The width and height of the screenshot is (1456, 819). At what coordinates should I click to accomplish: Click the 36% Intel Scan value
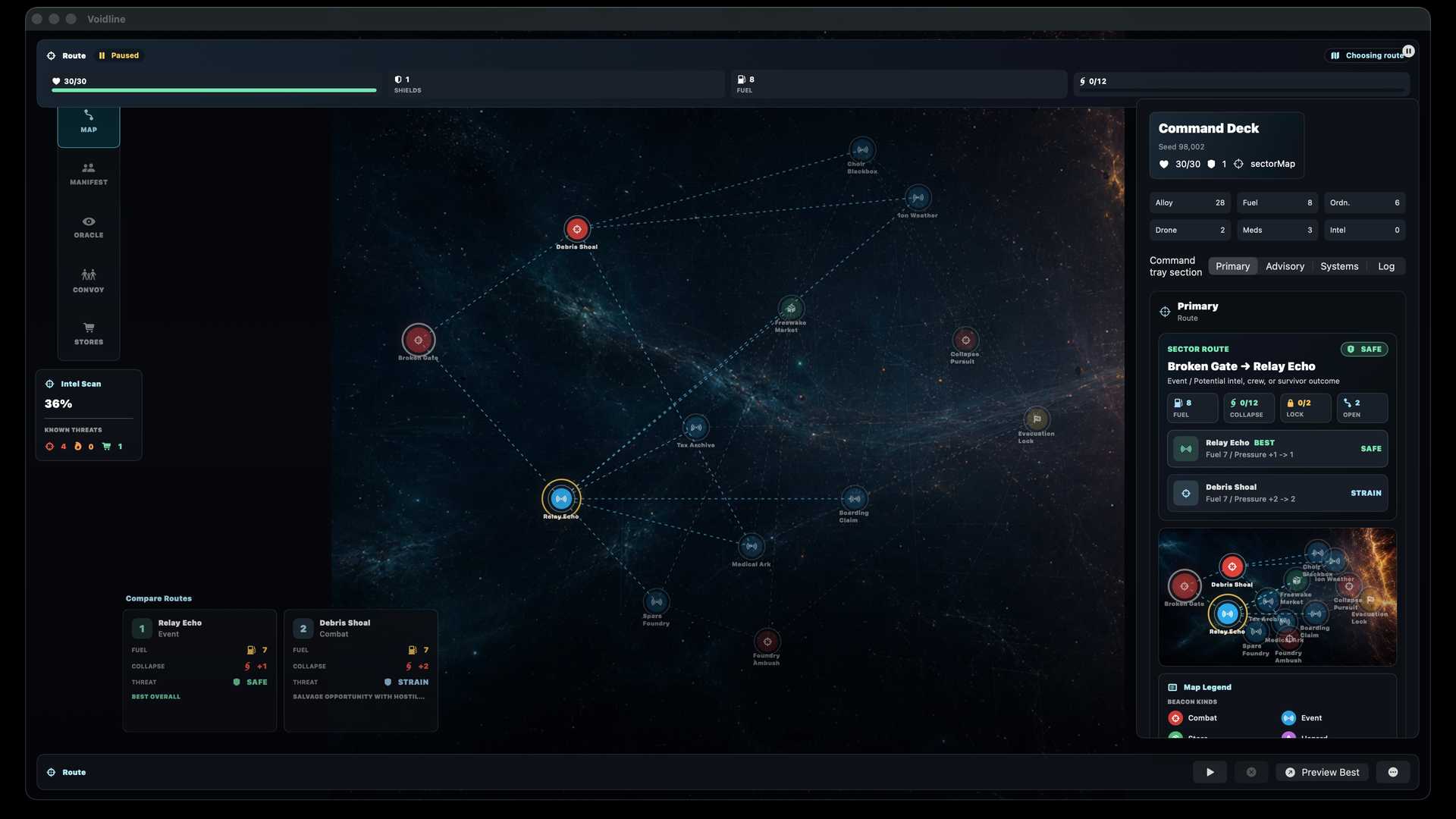(x=58, y=404)
